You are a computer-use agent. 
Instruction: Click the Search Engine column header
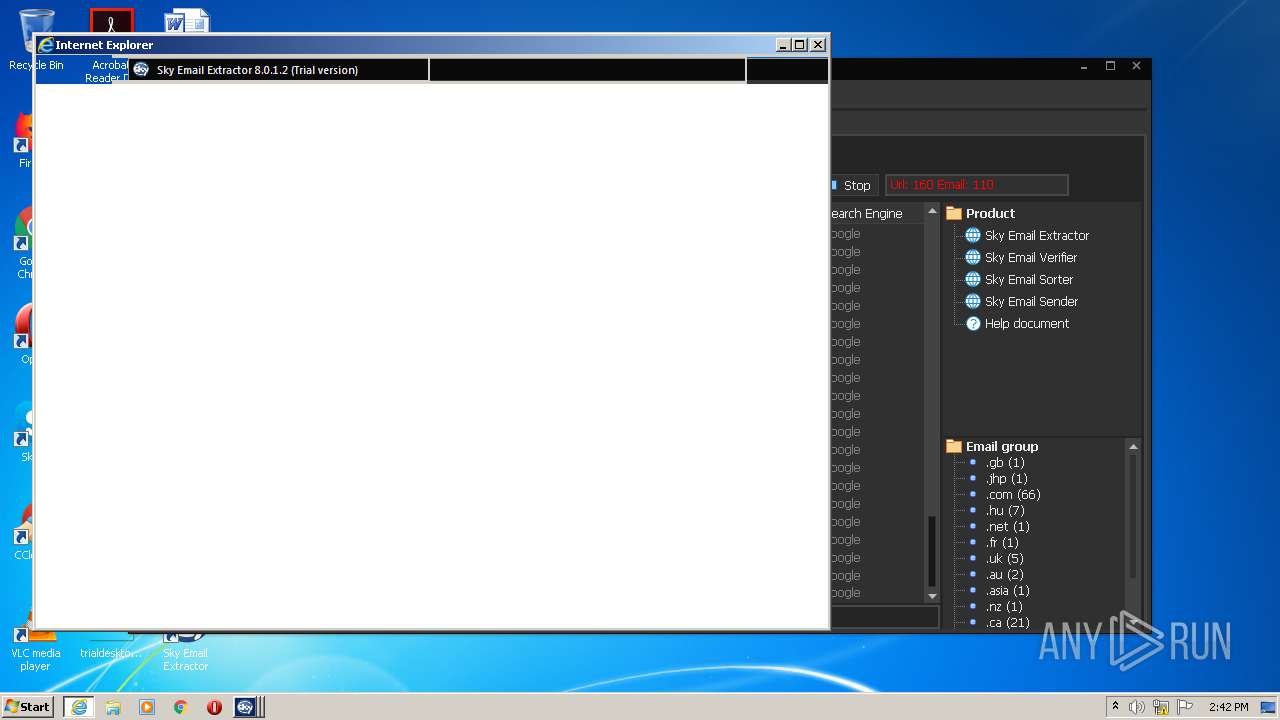(876, 213)
